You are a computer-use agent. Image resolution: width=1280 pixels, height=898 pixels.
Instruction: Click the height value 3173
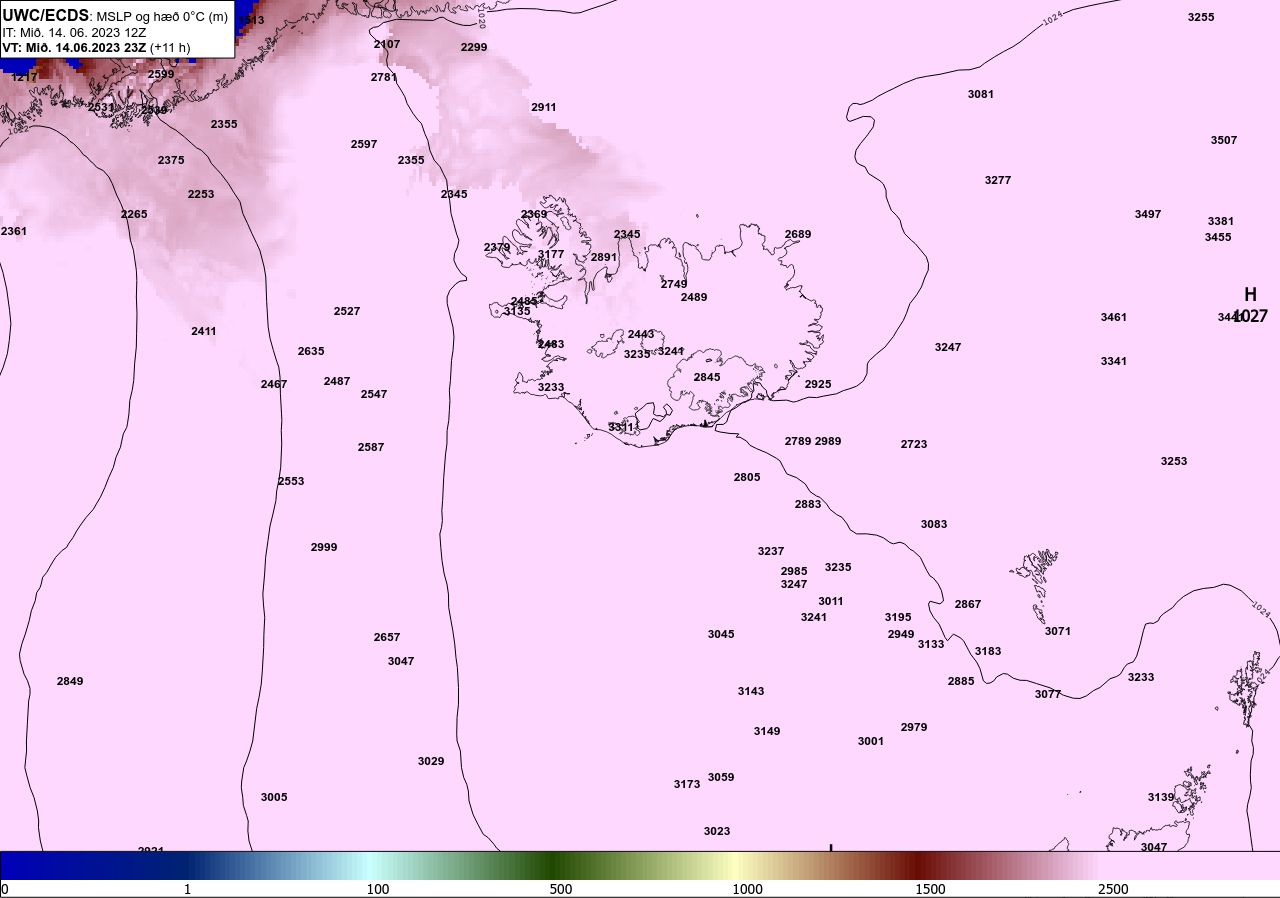click(x=687, y=784)
